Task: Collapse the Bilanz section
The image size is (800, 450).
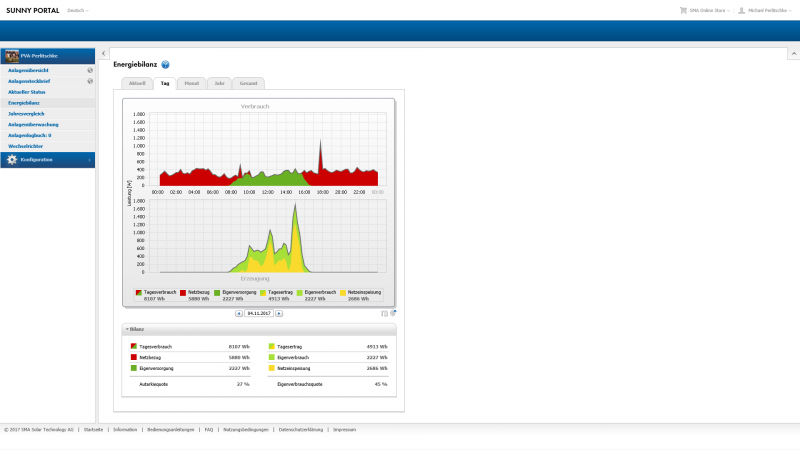Action: (127, 329)
